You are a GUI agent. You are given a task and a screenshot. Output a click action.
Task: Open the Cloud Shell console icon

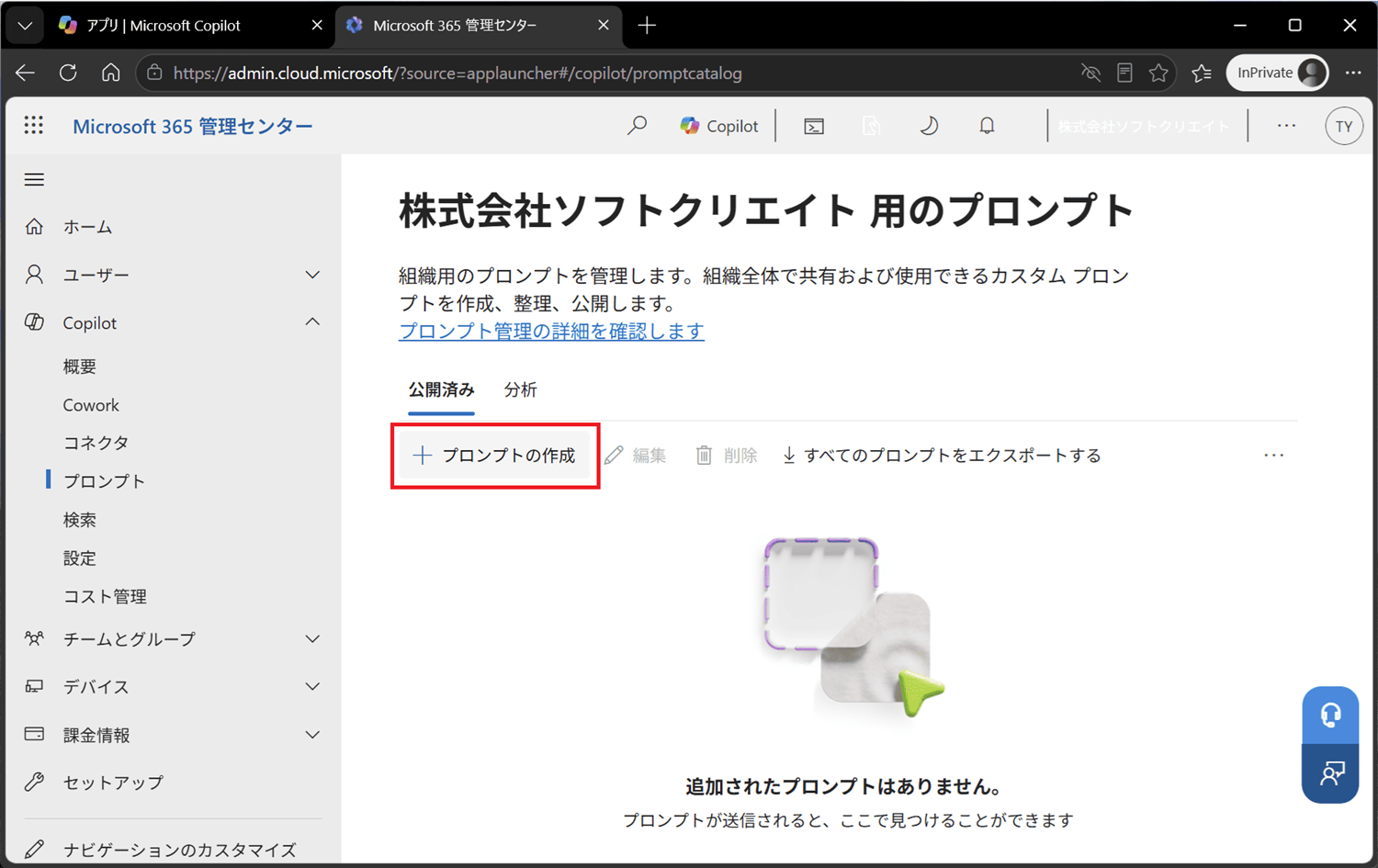[x=814, y=127]
